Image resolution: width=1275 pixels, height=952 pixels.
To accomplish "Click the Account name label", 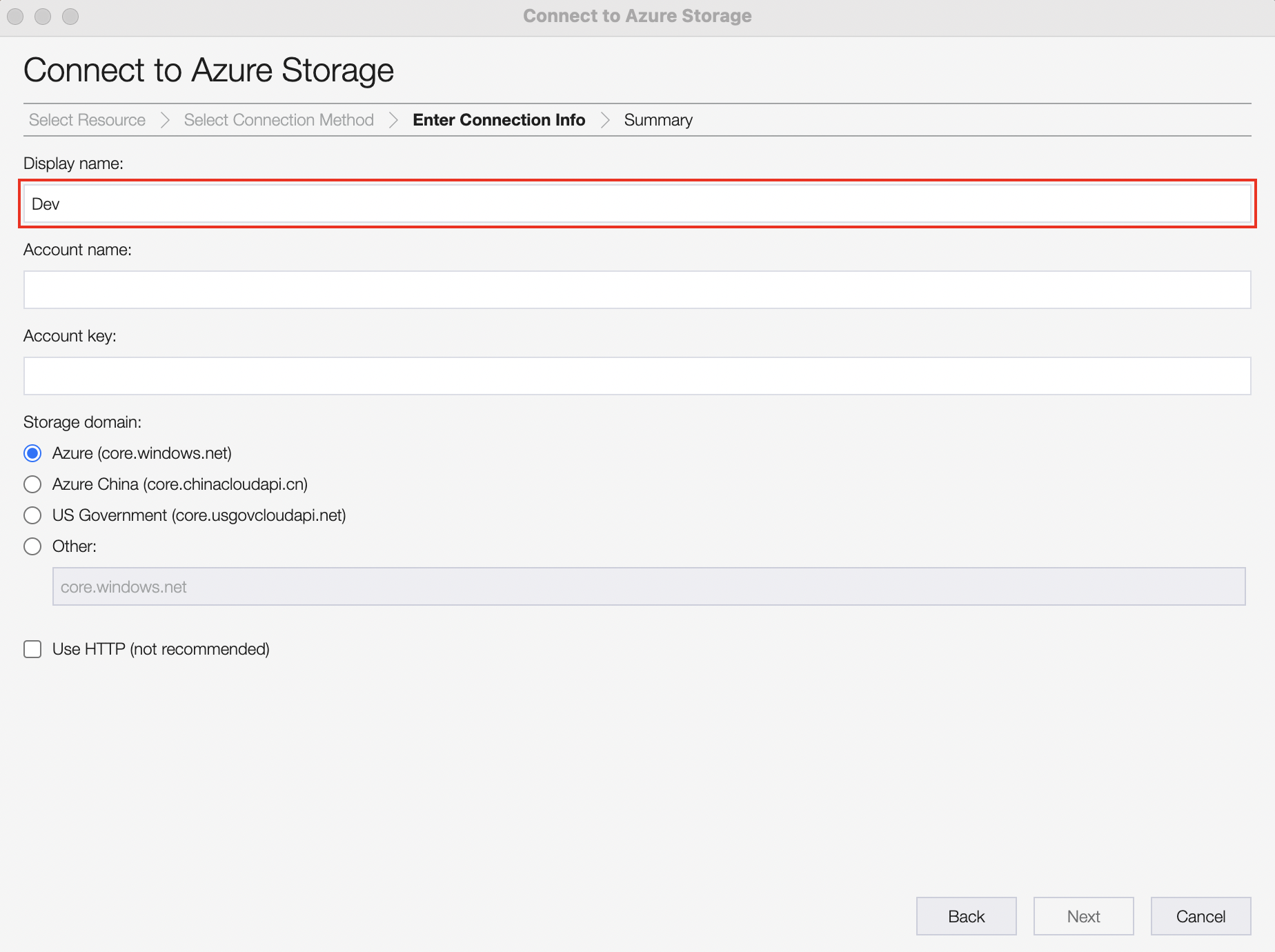I will pos(77,250).
